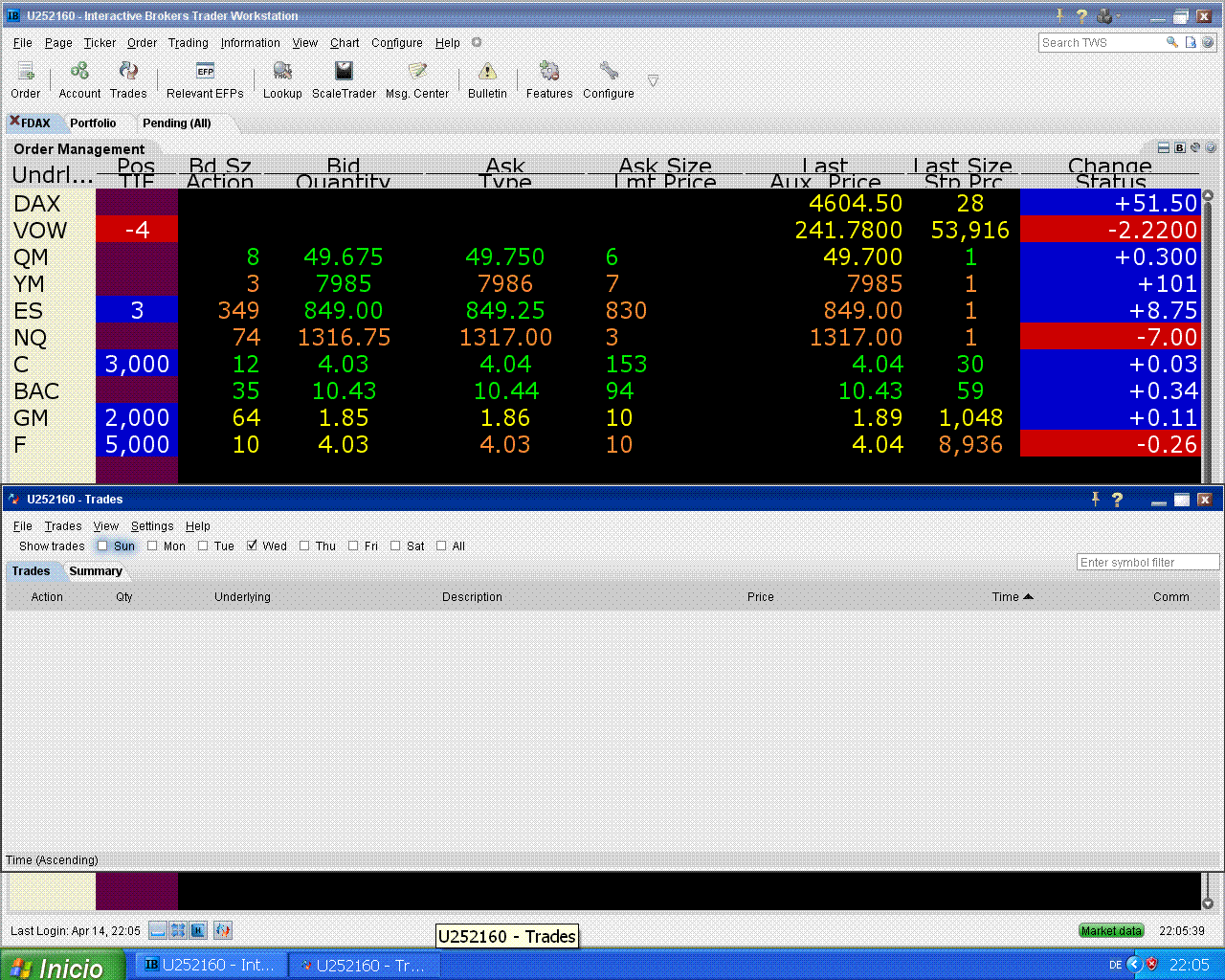Click the Description column header
This screenshot has height=980, width=1225.
pyautogui.click(x=472, y=596)
